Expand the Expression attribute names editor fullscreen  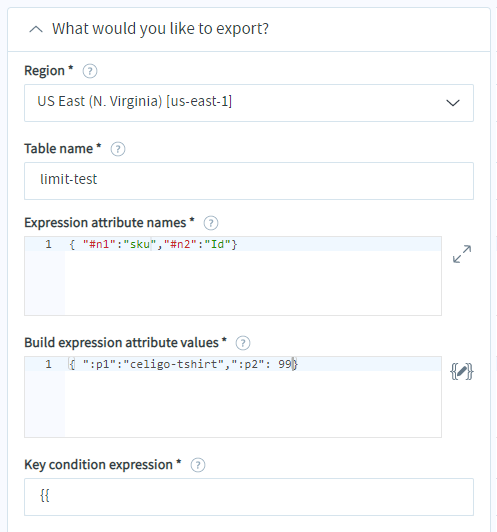[462, 254]
